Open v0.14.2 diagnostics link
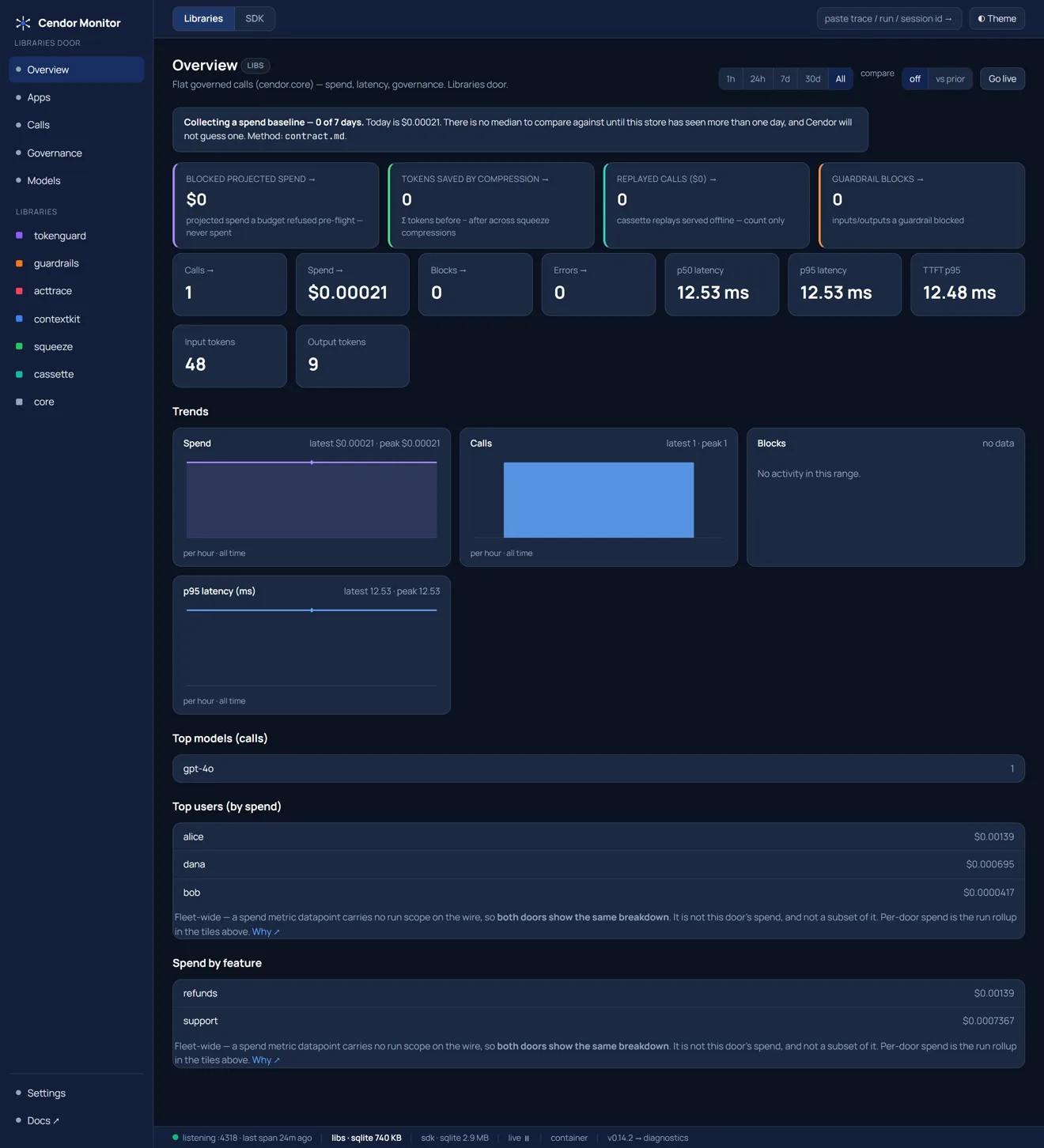This screenshot has height=1148, width=1044. pos(648,1138)
